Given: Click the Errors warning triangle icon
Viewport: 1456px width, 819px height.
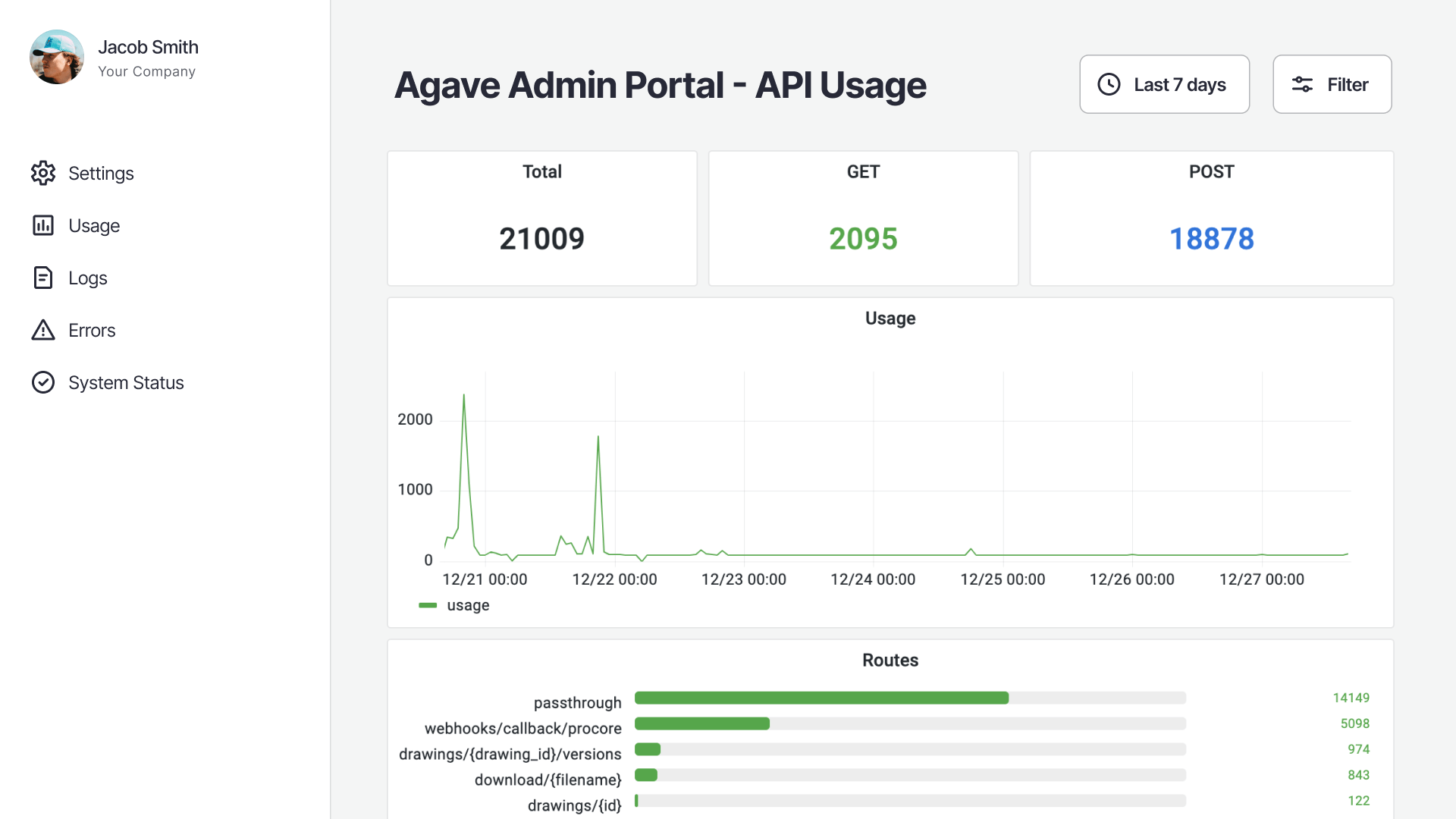Looking at the screenshot, I should 43,330.
